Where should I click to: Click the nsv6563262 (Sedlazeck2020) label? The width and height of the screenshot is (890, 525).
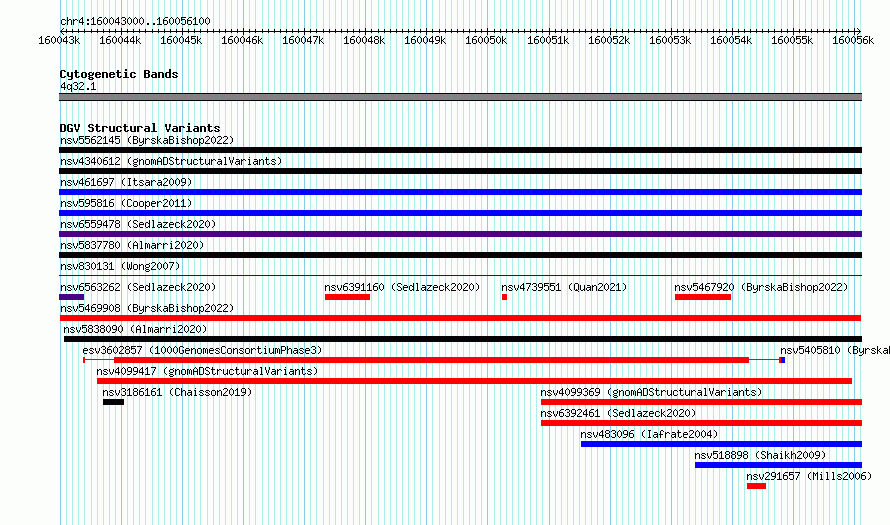point(138,287)
